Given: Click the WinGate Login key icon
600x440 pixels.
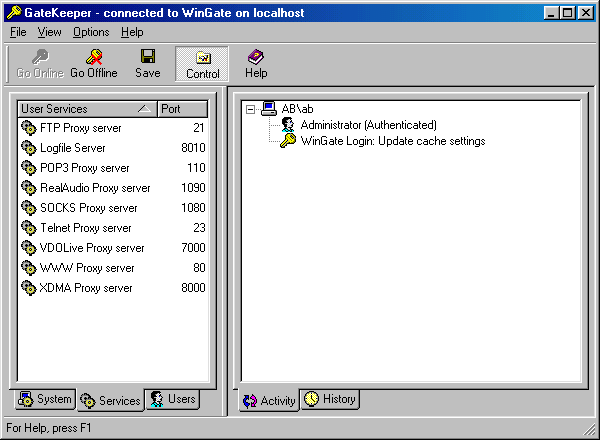Looking at the screenshot, I should click(288, 141).
